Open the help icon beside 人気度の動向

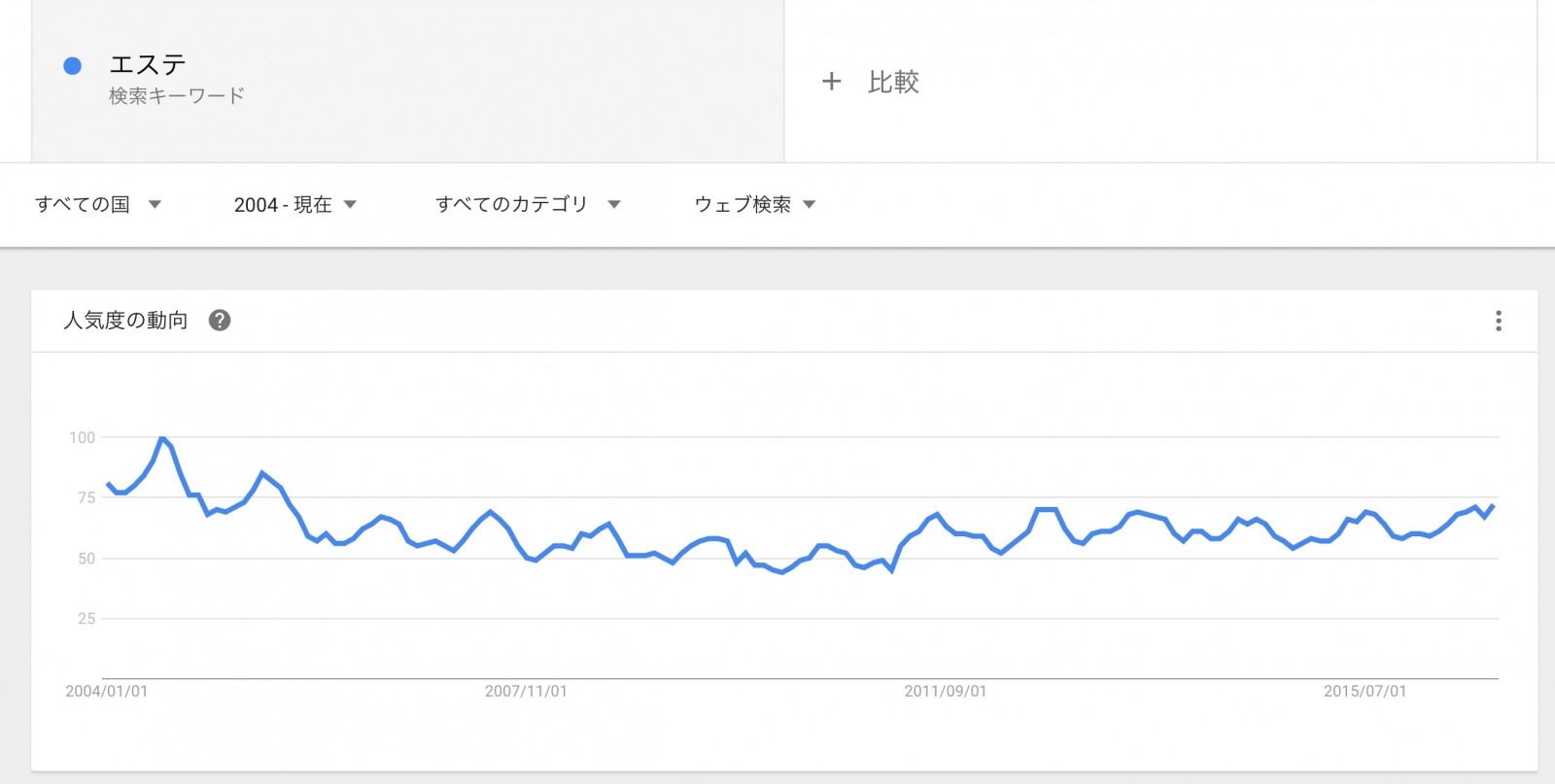(x=220, y=321)
